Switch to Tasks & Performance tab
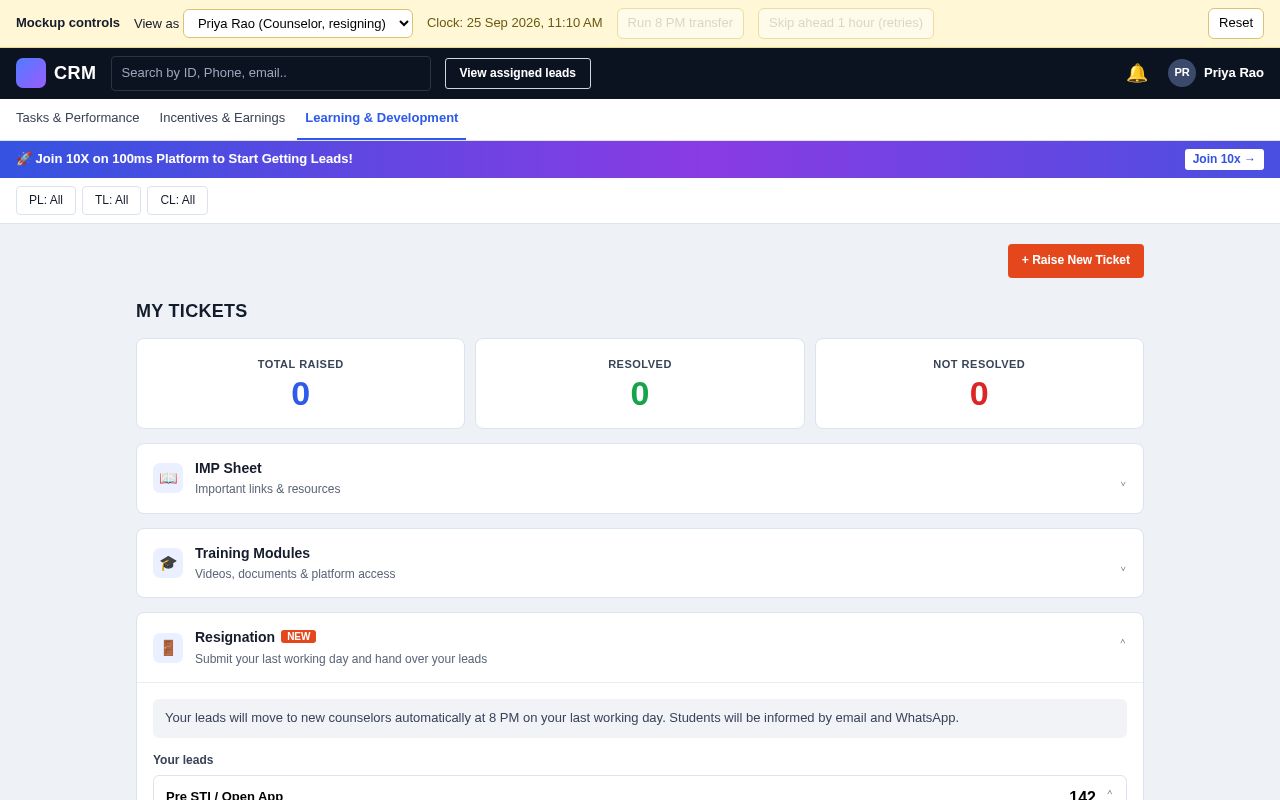The height and width of the screenshot is (800, 1280). [x=78, y=118]
